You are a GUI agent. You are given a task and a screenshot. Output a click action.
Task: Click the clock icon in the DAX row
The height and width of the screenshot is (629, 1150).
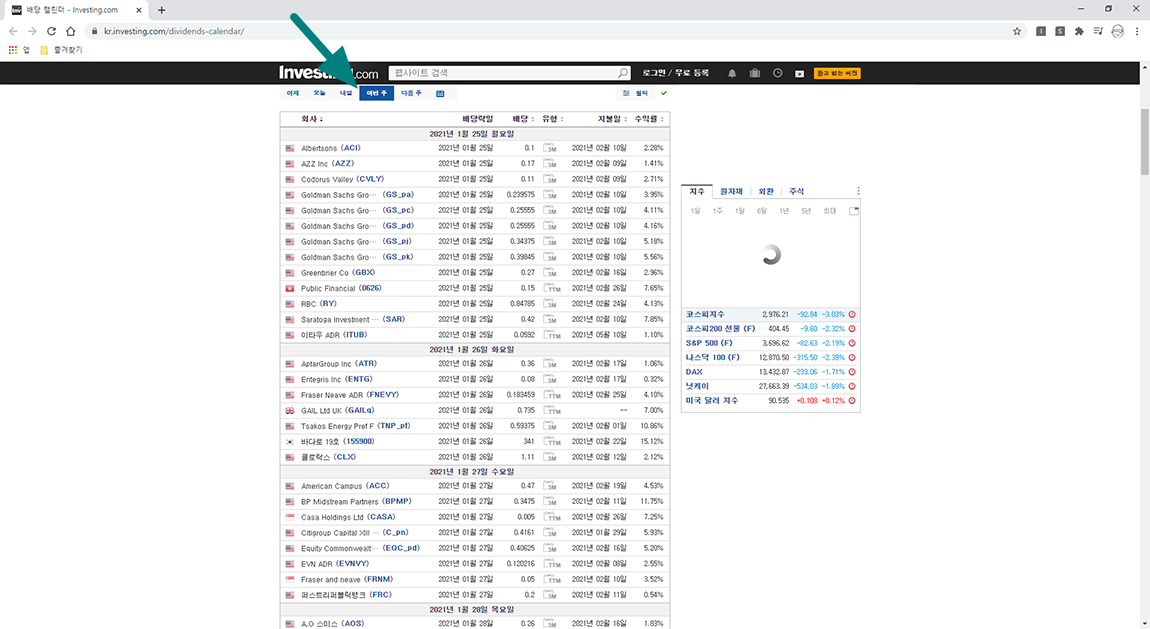pyautogui.click(x=851, y=372)
